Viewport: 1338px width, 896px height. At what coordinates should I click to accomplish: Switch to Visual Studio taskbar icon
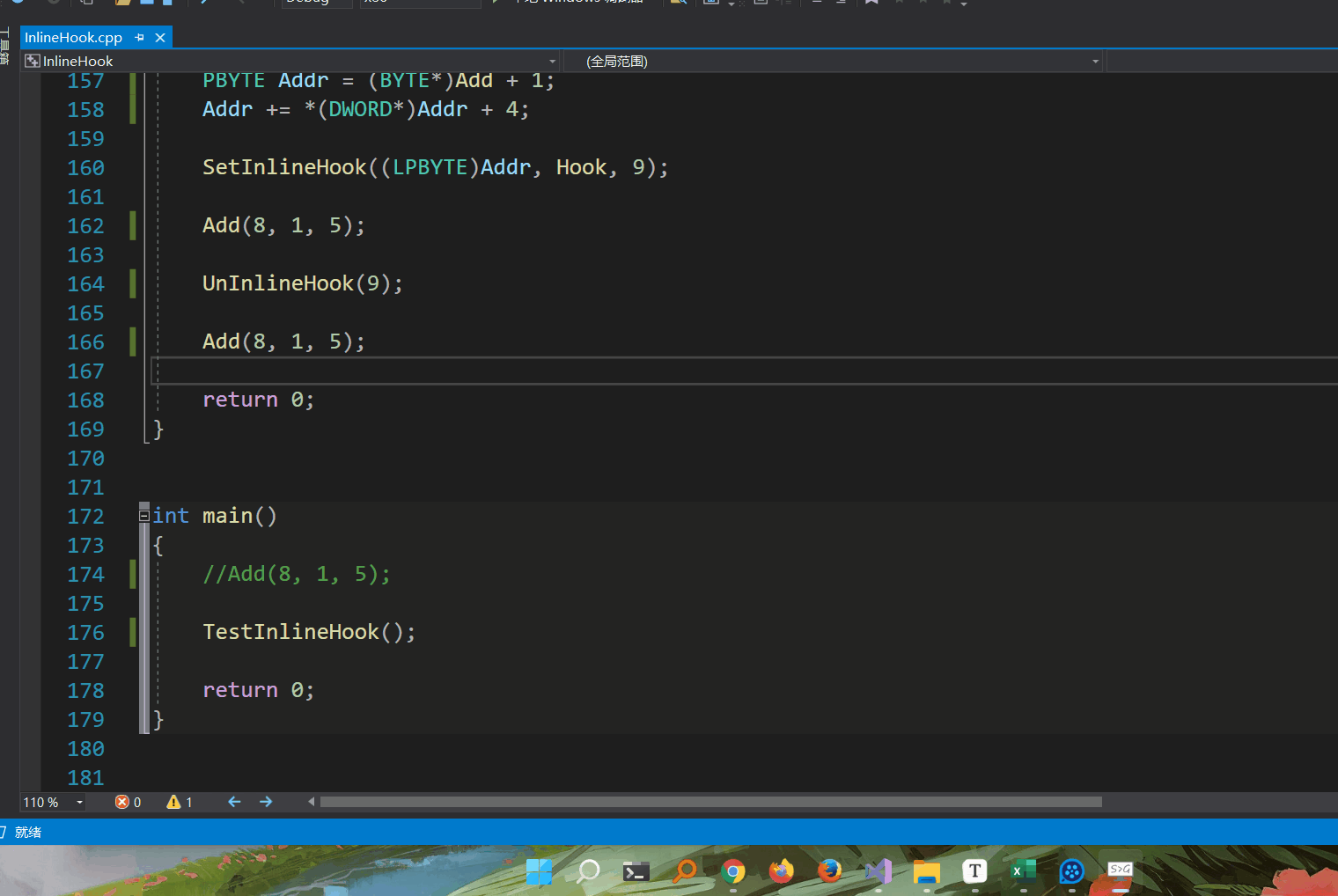pos(879,871)
